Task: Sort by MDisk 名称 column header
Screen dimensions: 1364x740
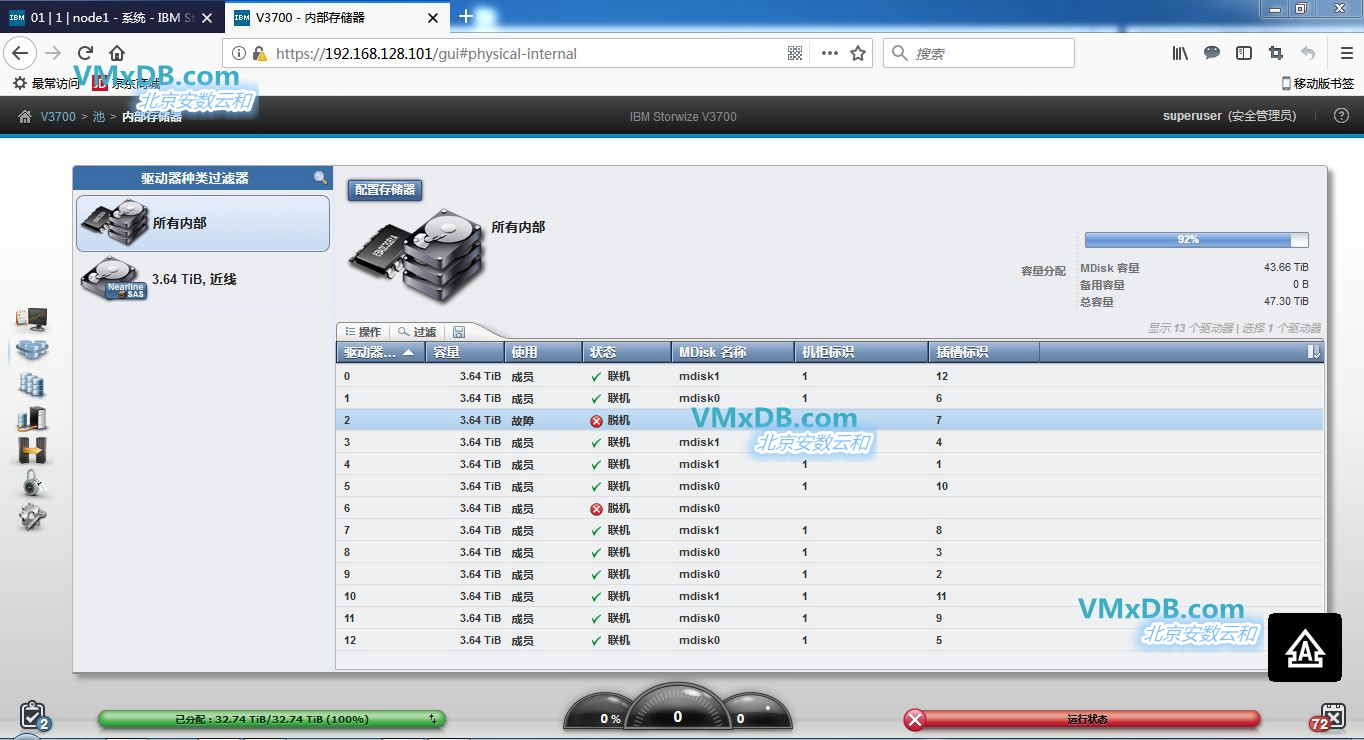Action: pyautogui.click(x=733, y=352)
